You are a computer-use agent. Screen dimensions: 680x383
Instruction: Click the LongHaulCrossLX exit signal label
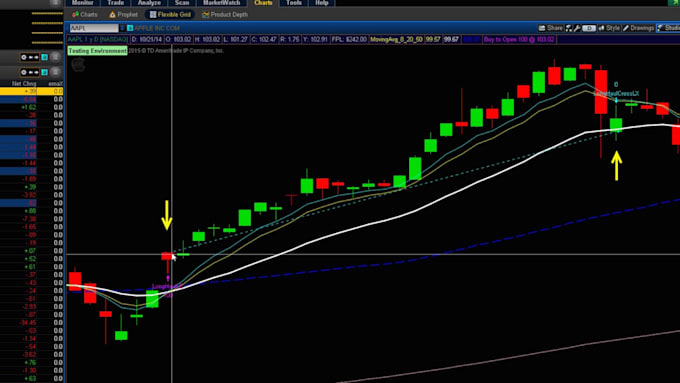pyautogui.click(x=616, y=93)
